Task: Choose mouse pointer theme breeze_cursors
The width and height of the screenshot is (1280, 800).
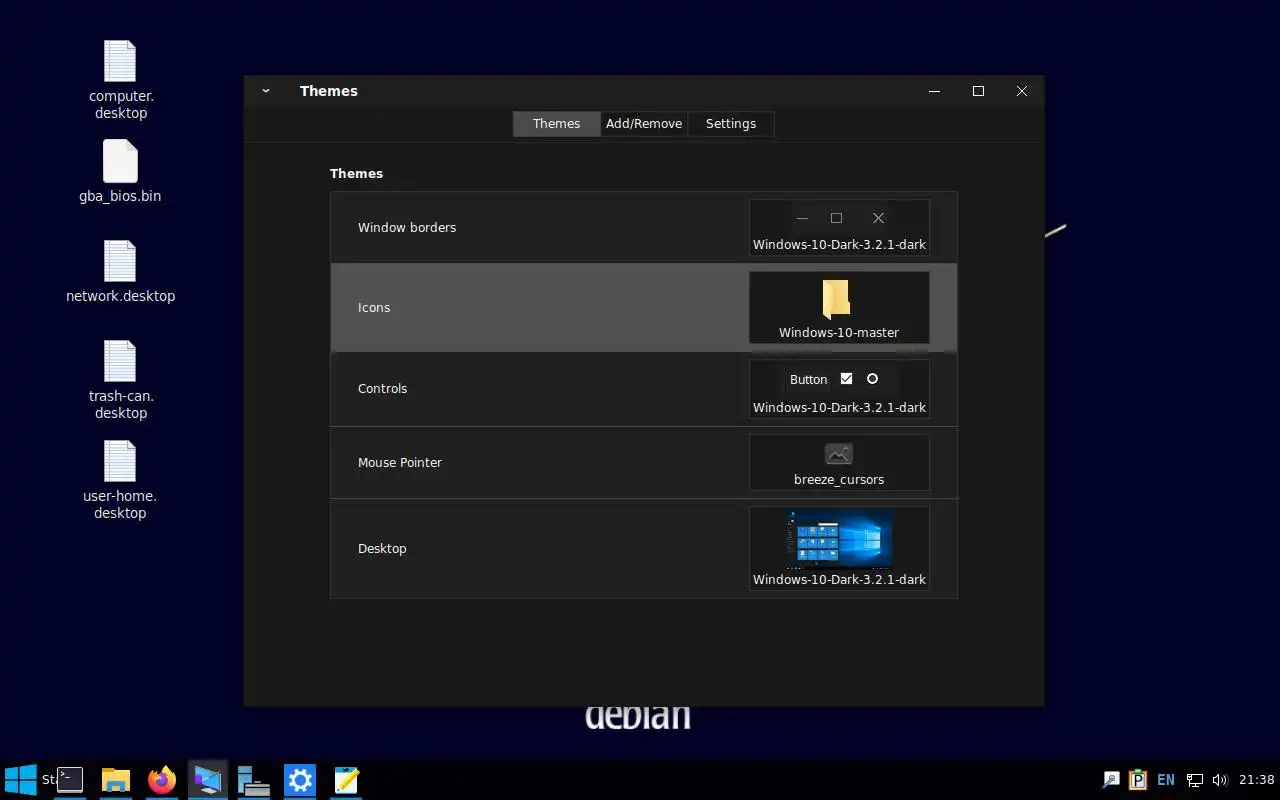Action: 839,462
